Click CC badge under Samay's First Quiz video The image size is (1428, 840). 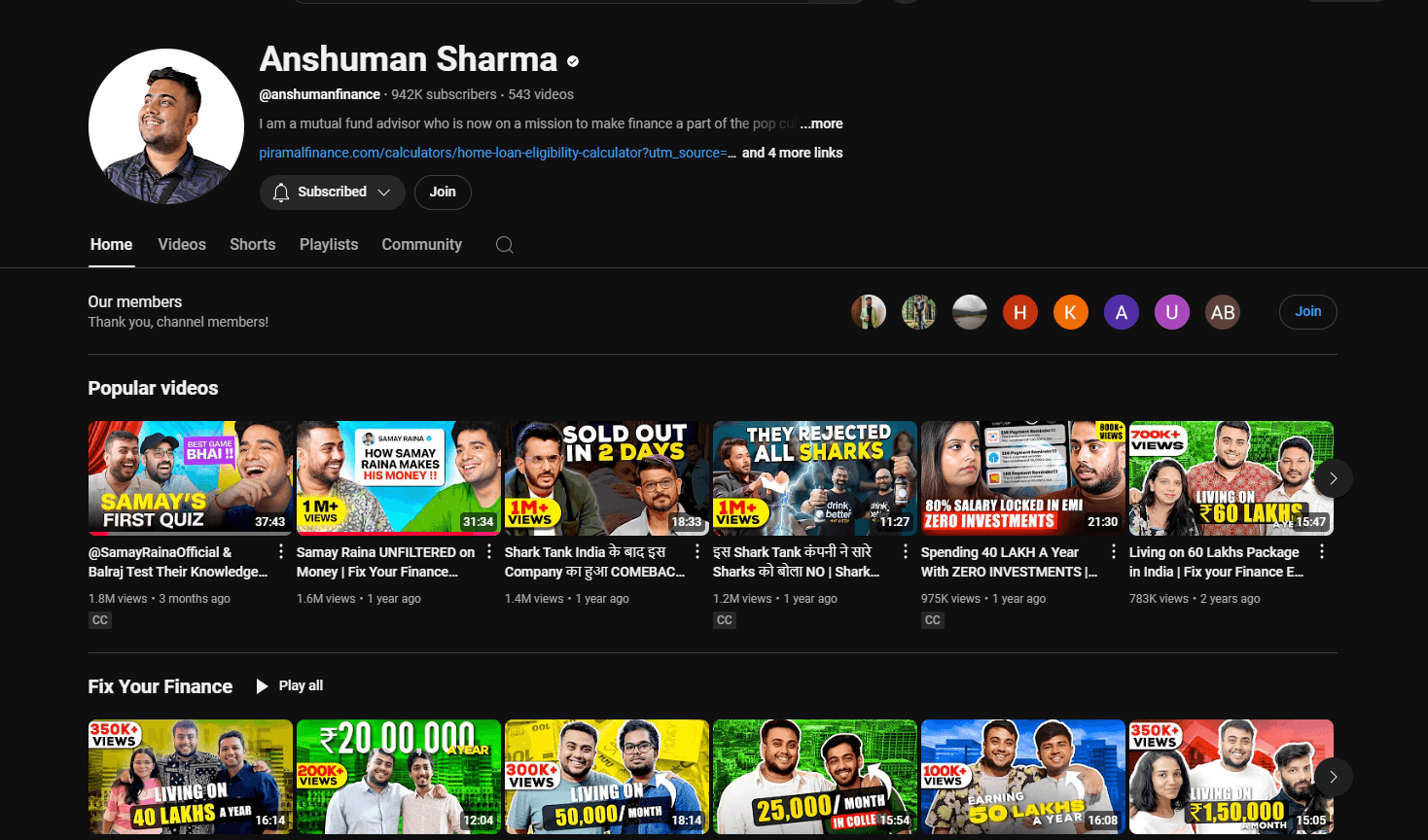99,620
